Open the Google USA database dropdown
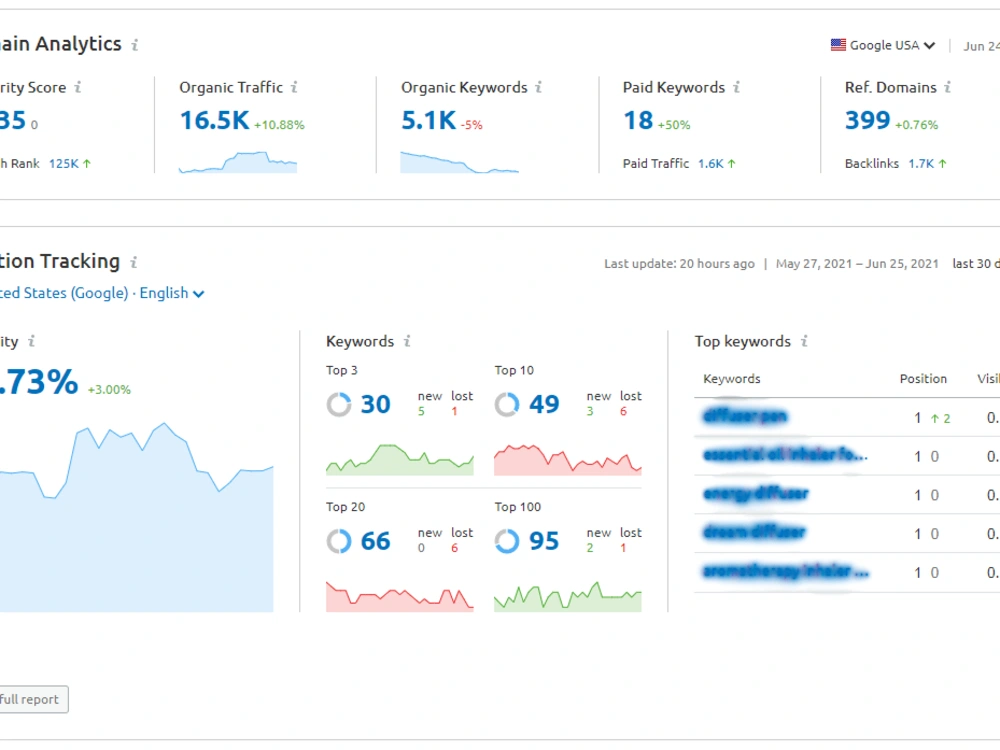1000x750 pixels. 883,45
